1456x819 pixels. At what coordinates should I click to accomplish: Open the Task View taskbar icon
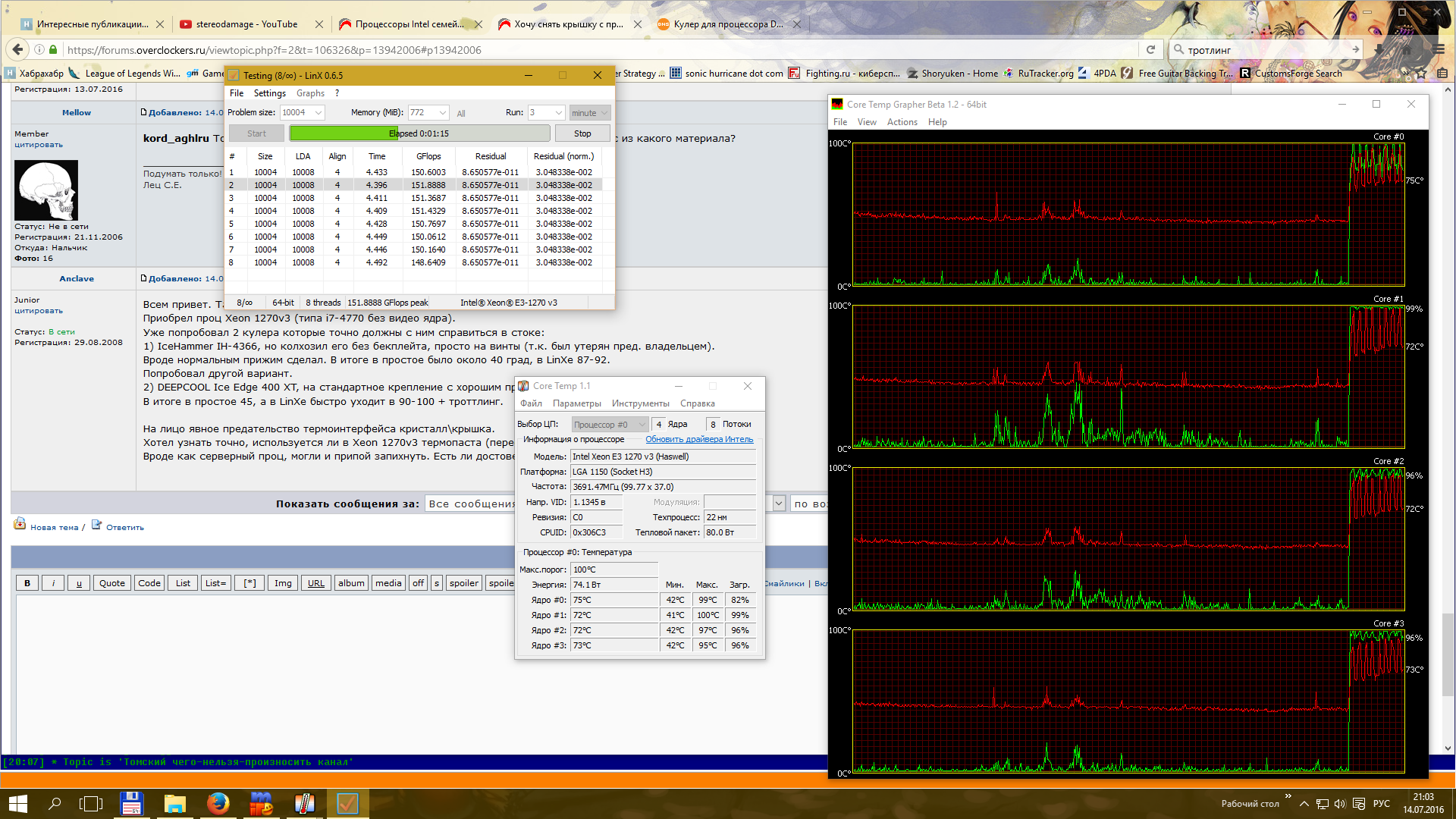(91, 803)
